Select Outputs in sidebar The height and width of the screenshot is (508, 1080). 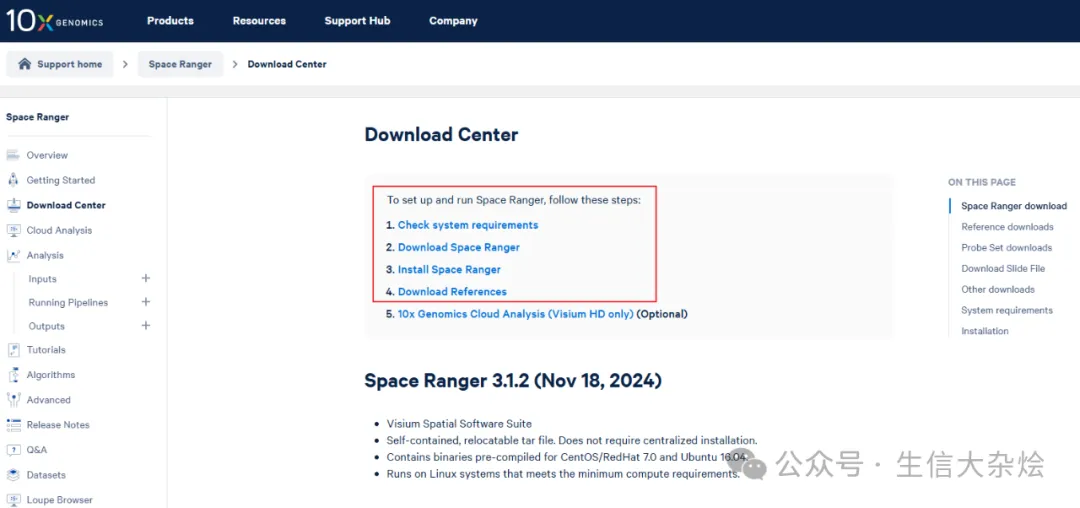(x=47, y=326)
